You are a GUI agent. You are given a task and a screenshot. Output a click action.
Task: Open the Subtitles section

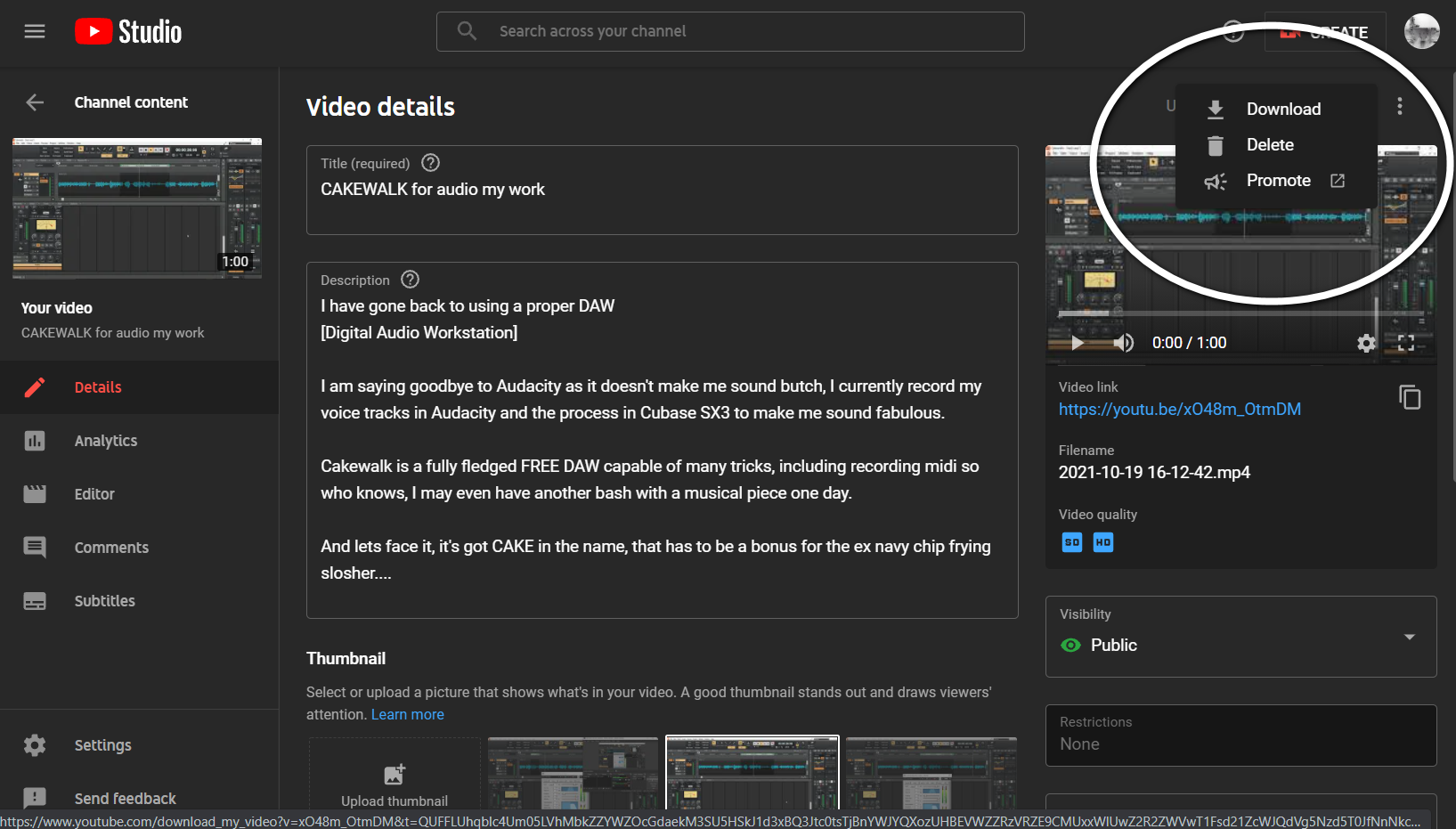[139, 601]
